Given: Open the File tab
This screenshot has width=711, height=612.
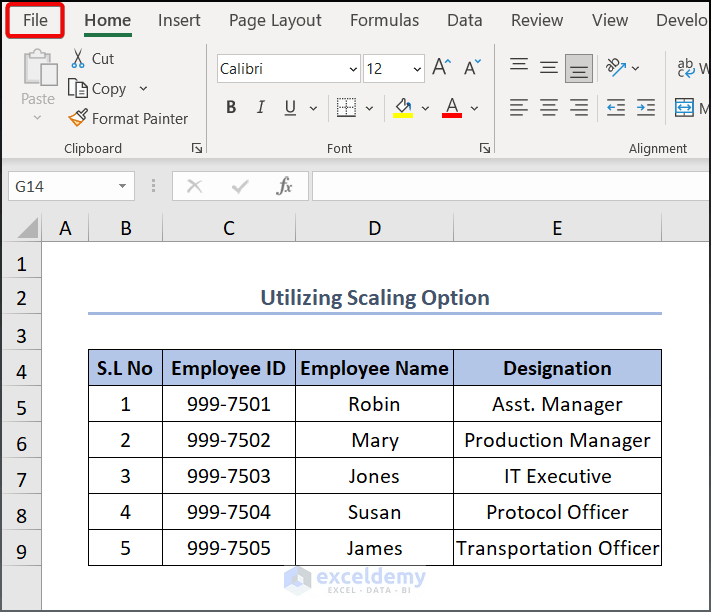Looking at the screenshot, I should coord(35,20).
